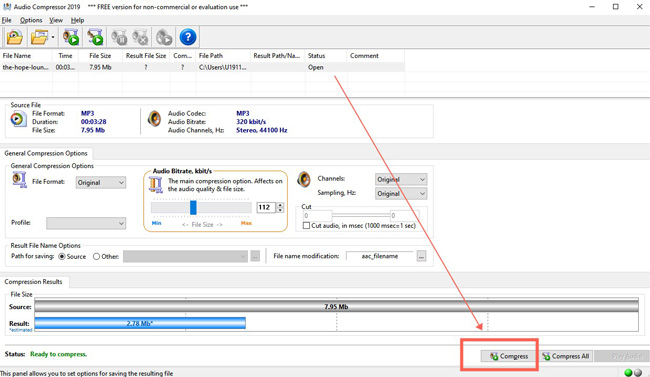Increase bitrate with the spinner up arrow
The width and height of the screenshot is (650, 377).
(280, 205)
